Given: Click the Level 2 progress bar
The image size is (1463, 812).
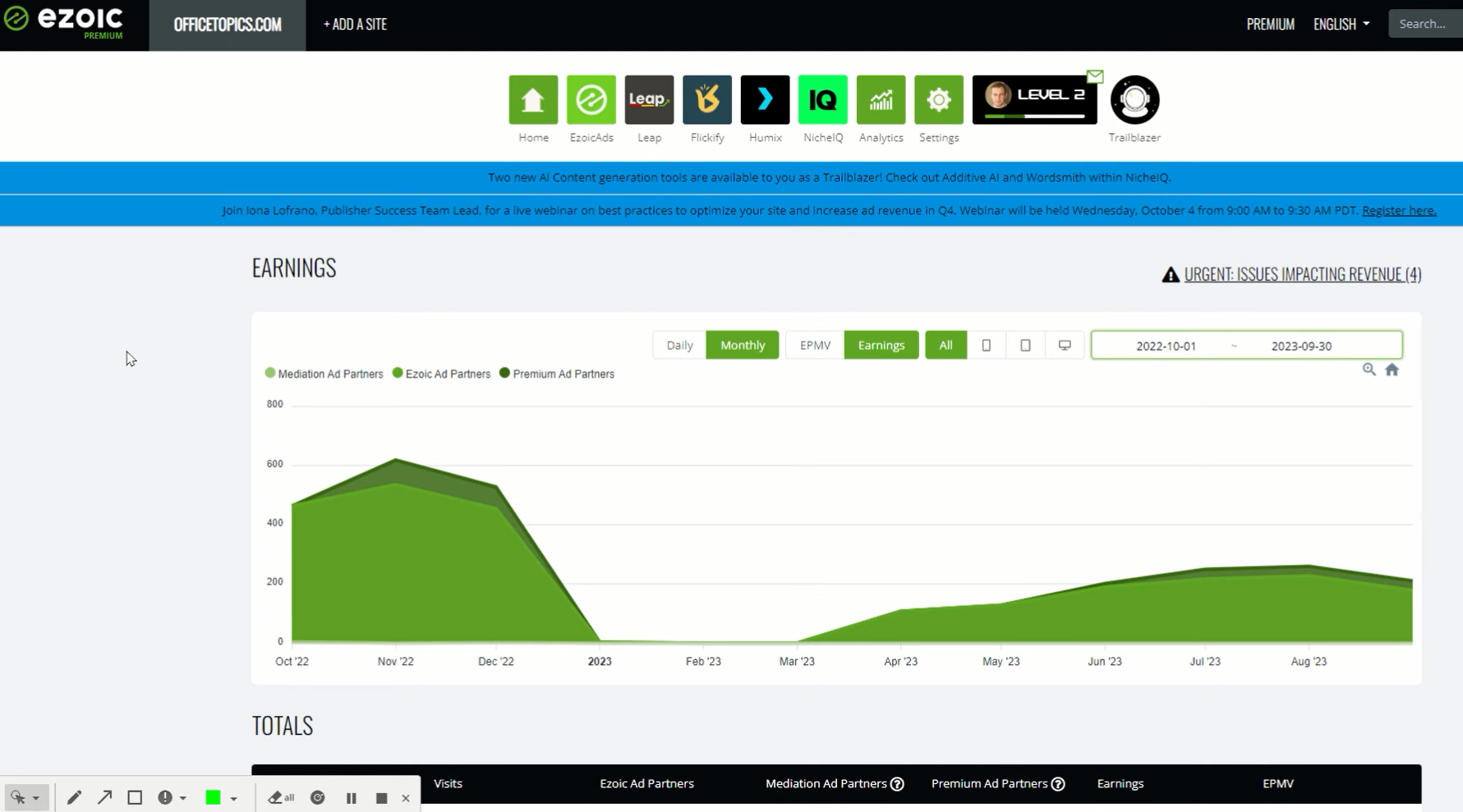Looking at the screenshot, I should [1034, 117].
